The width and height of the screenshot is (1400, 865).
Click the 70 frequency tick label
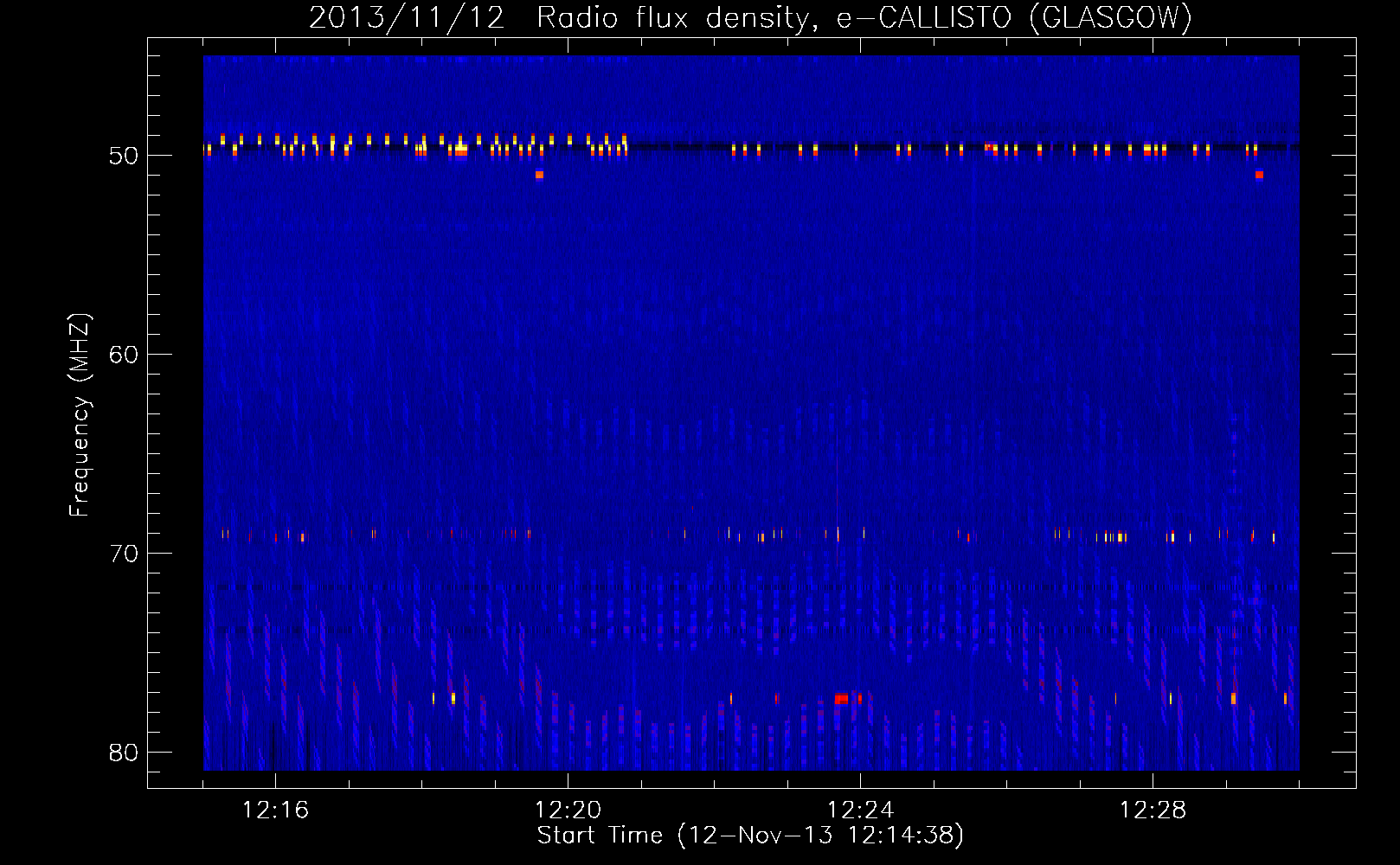124,554
